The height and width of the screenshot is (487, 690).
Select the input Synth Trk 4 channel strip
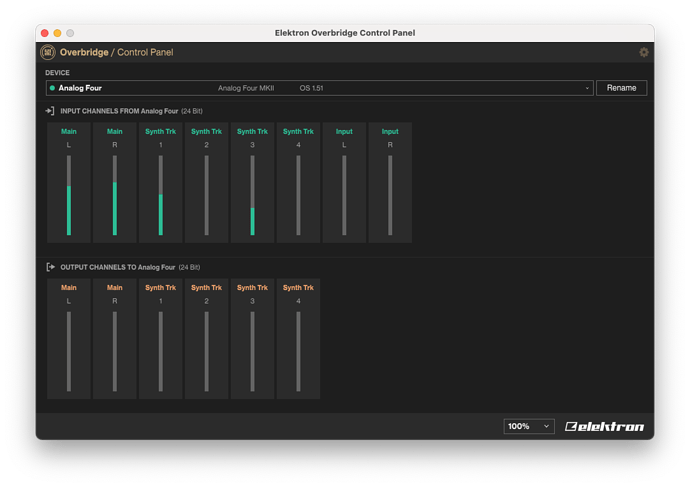298,183
